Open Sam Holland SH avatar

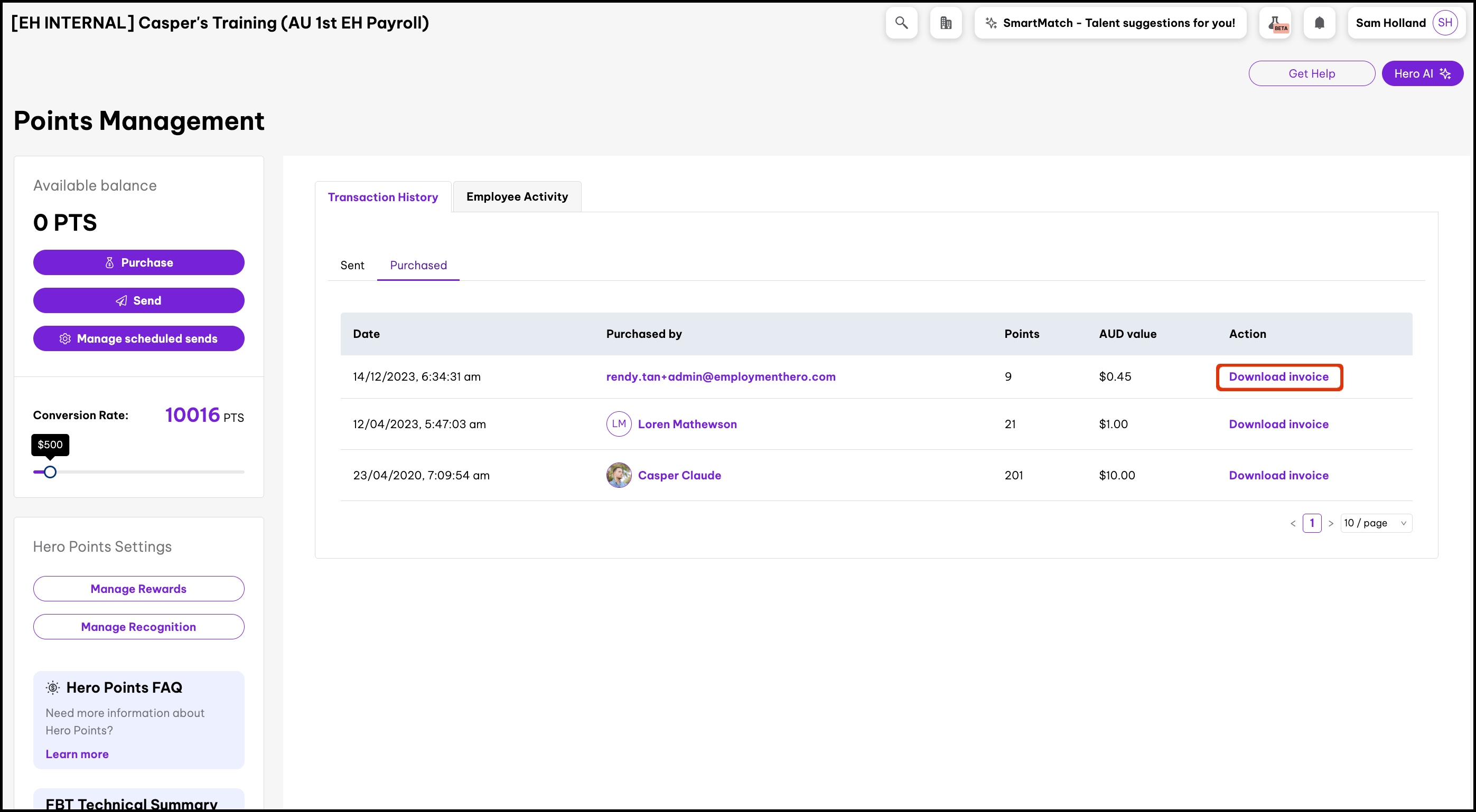click(x=1444, y=23)
